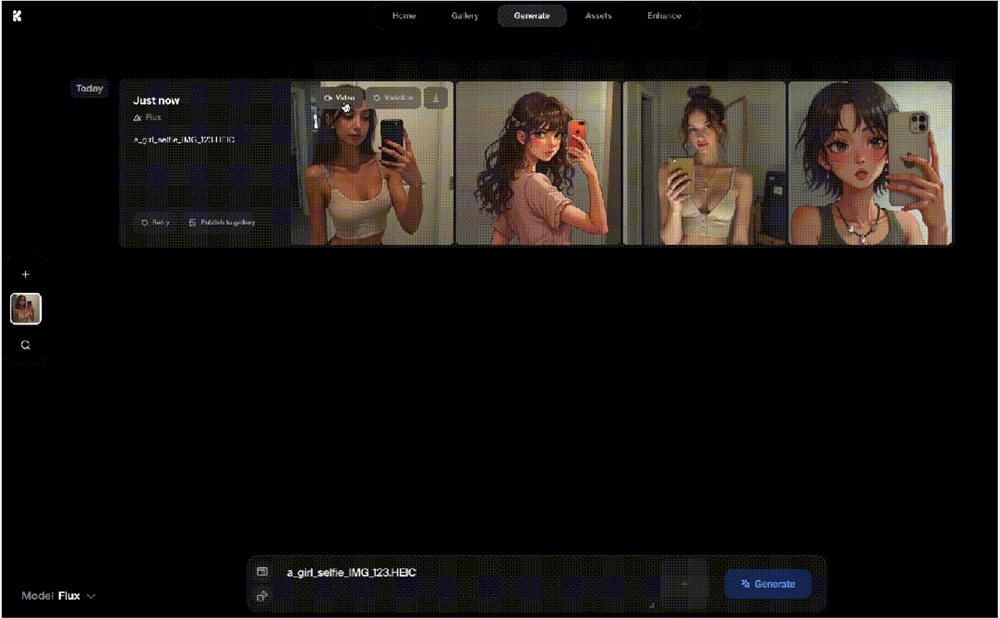Switch to the Assets tab
1000x618 pixels.
[x=598, y=16]
